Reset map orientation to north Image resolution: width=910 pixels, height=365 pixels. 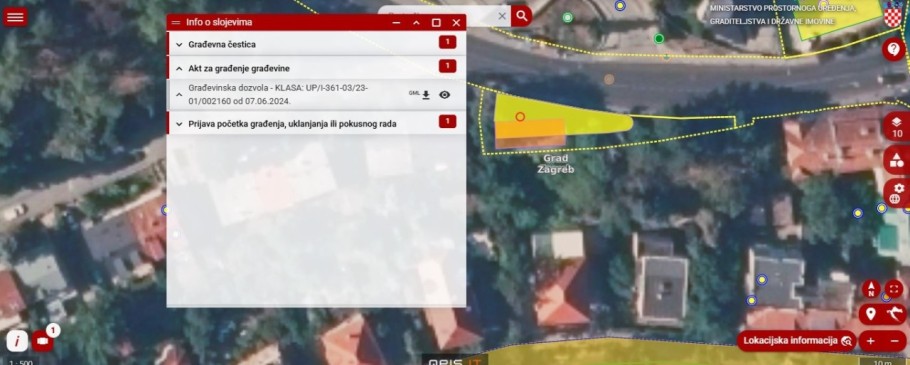[871, 288]
